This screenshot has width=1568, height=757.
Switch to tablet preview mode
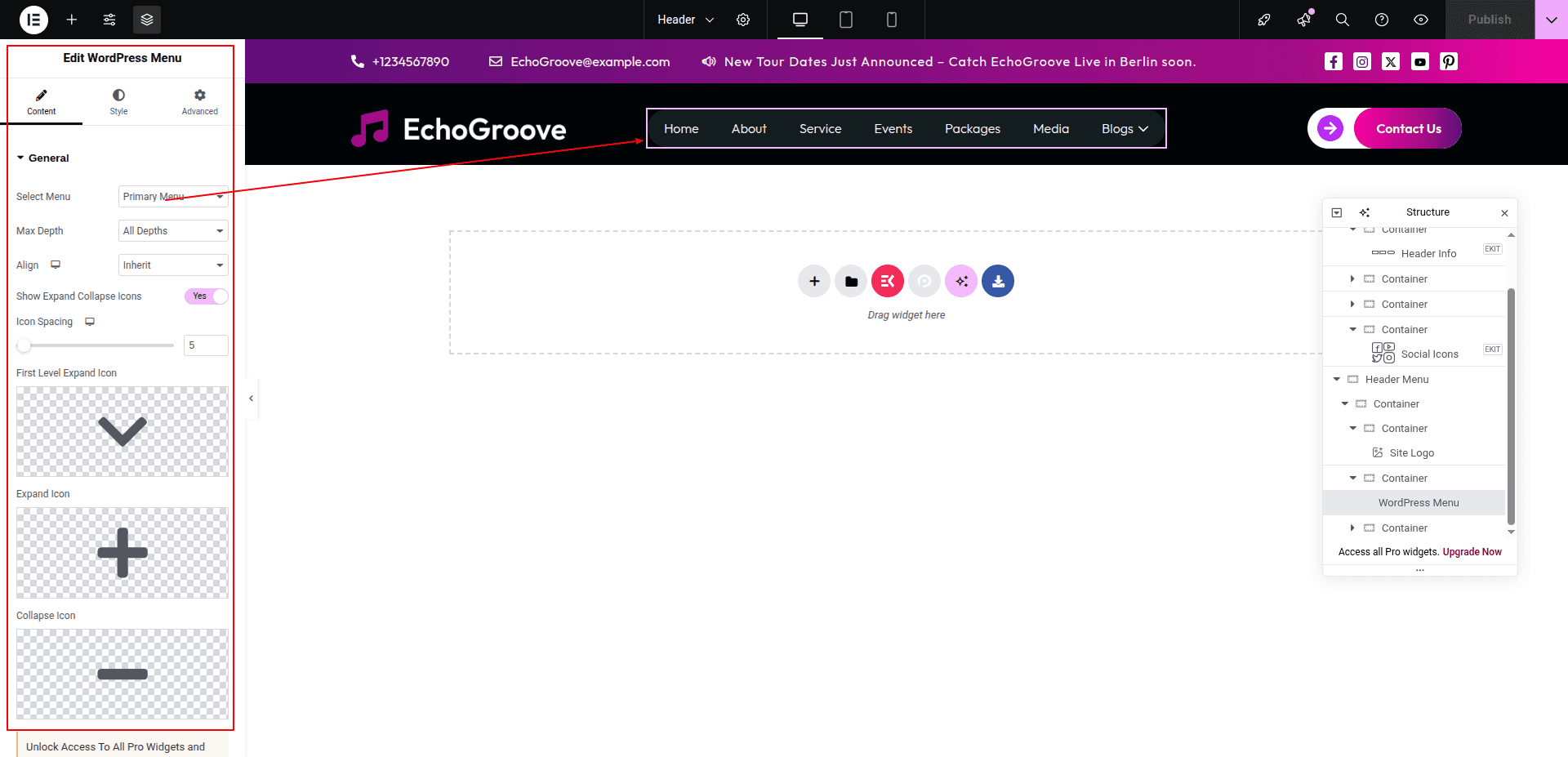(x=846, y=20)
